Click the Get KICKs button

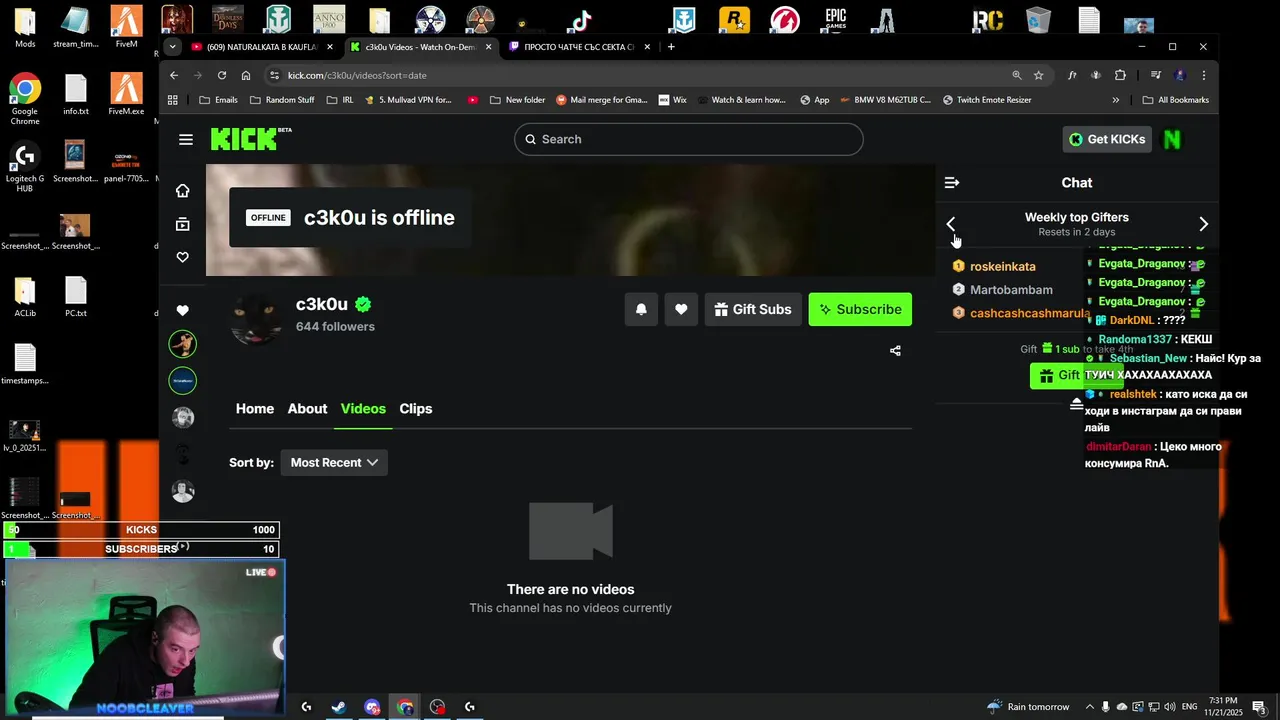[x=1107, y=139]
